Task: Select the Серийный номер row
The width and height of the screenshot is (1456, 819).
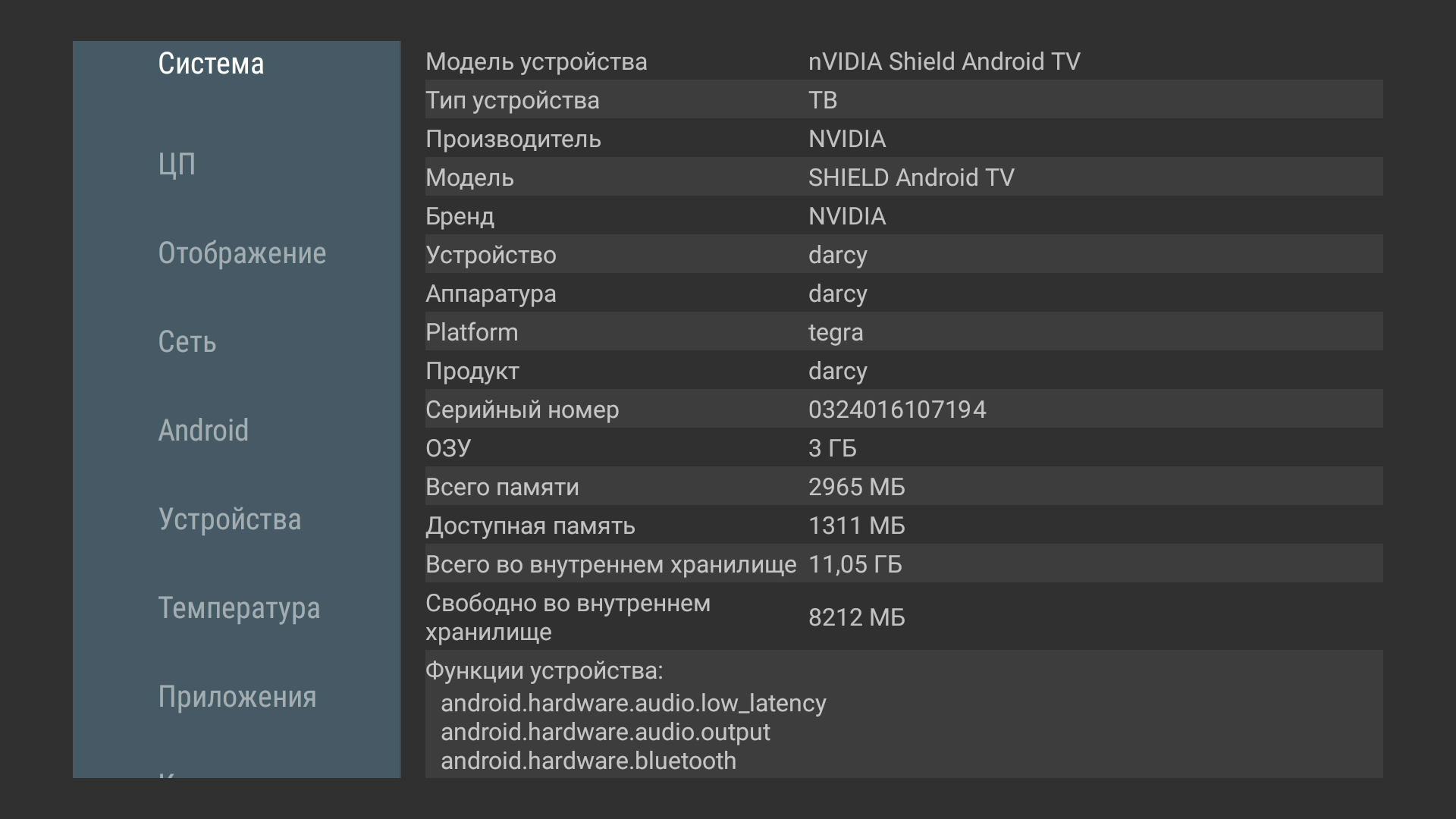Action: (902, 409)
